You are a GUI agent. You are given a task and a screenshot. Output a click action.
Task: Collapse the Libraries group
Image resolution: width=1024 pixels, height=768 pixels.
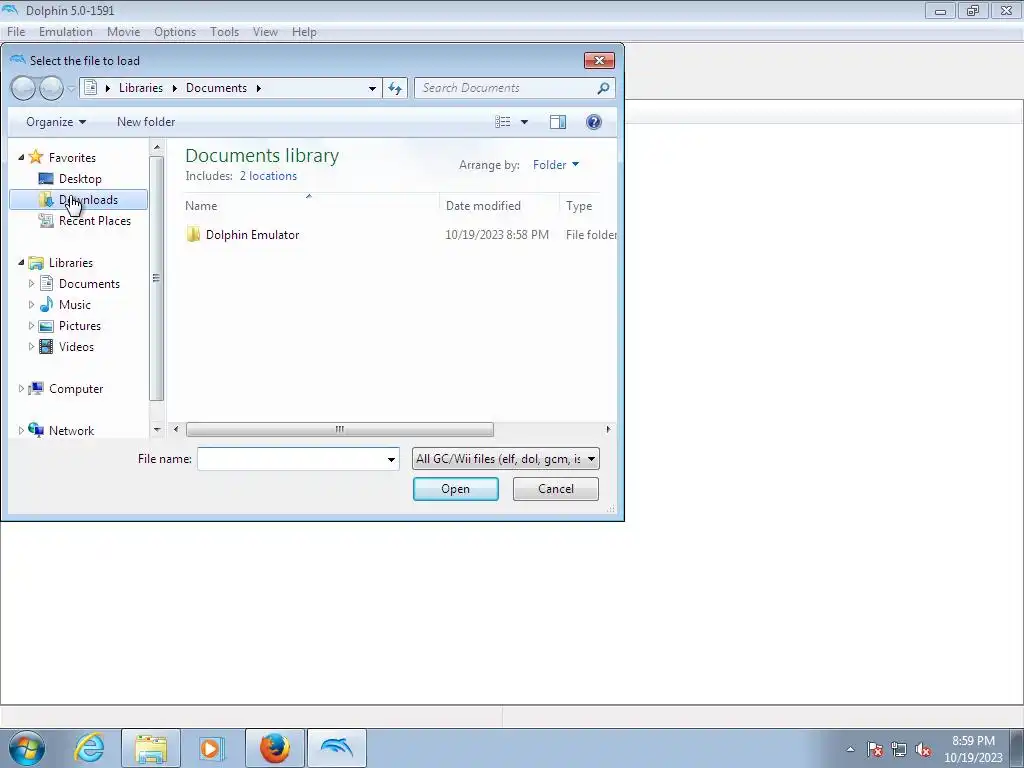pyautogui.click(x=21, y=263)
